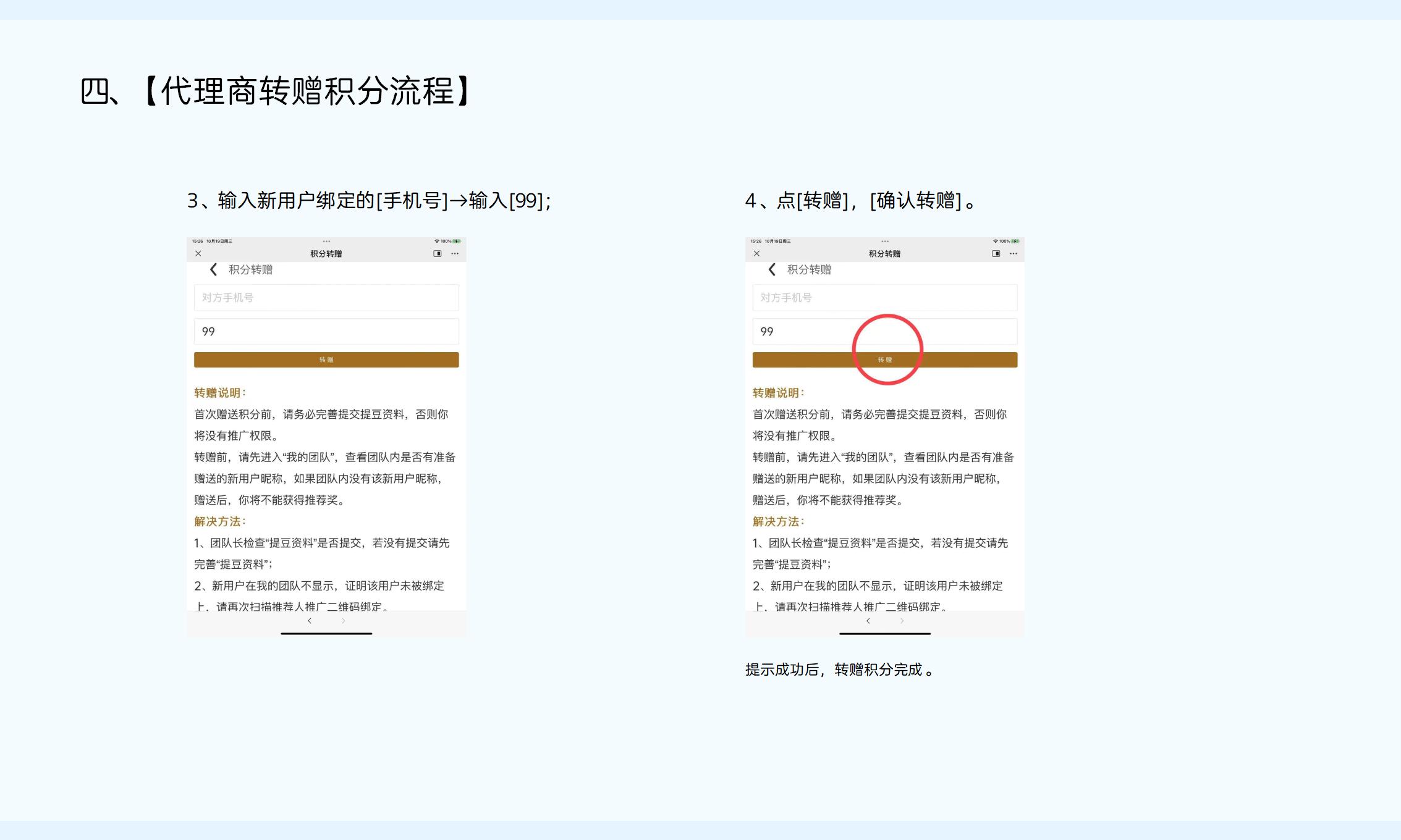Go back using the right 积分转赠 chevron
1401x840 pixels.
click(x=772, y=269)
